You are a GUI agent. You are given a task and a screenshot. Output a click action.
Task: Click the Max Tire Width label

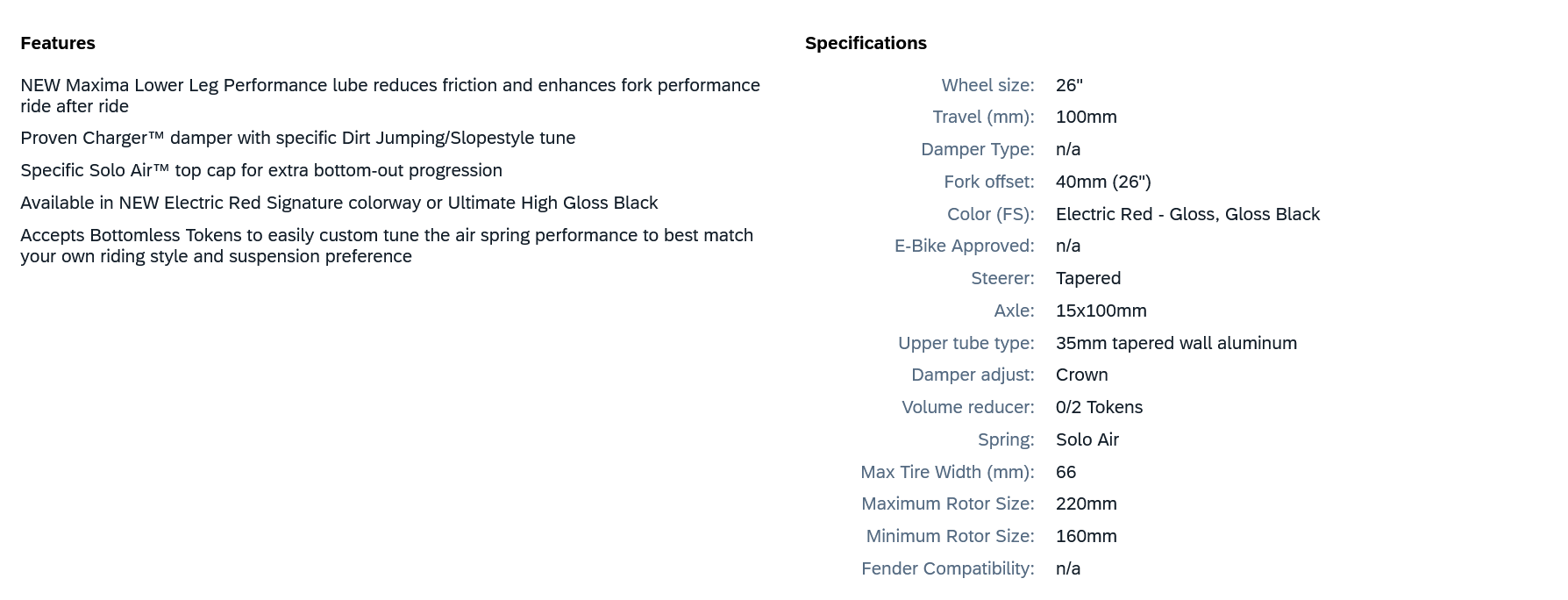947,472
